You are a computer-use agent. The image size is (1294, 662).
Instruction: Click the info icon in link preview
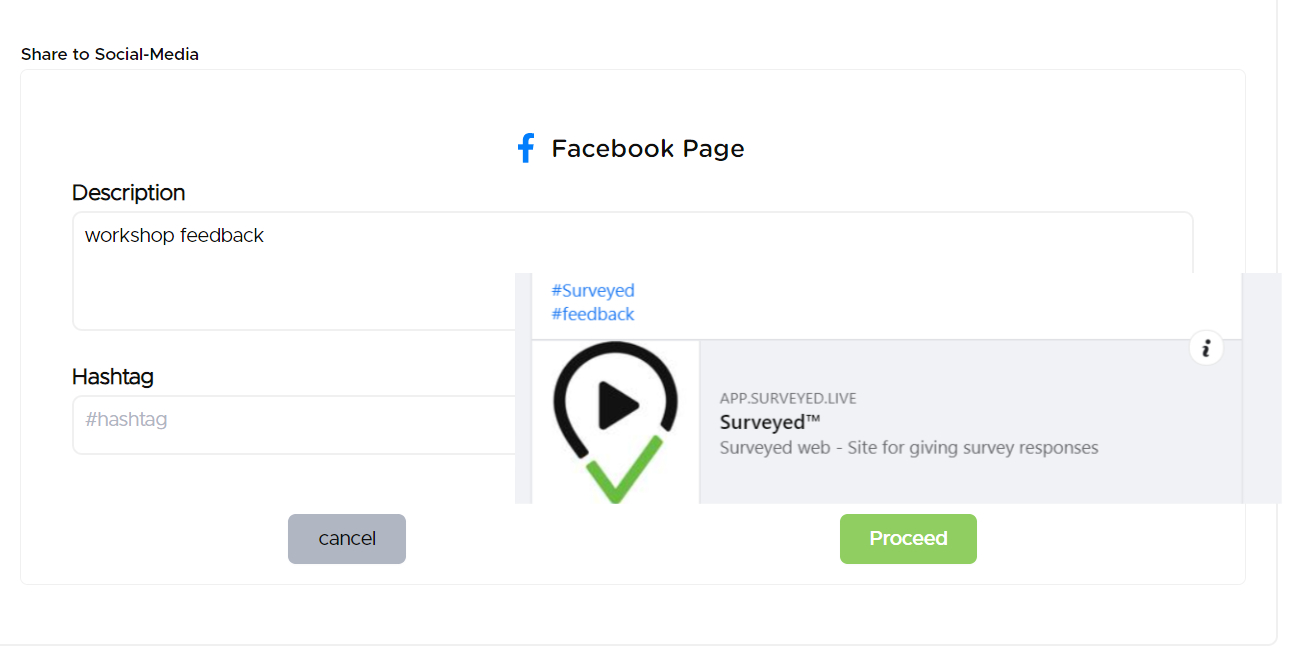click(1206, 348)
